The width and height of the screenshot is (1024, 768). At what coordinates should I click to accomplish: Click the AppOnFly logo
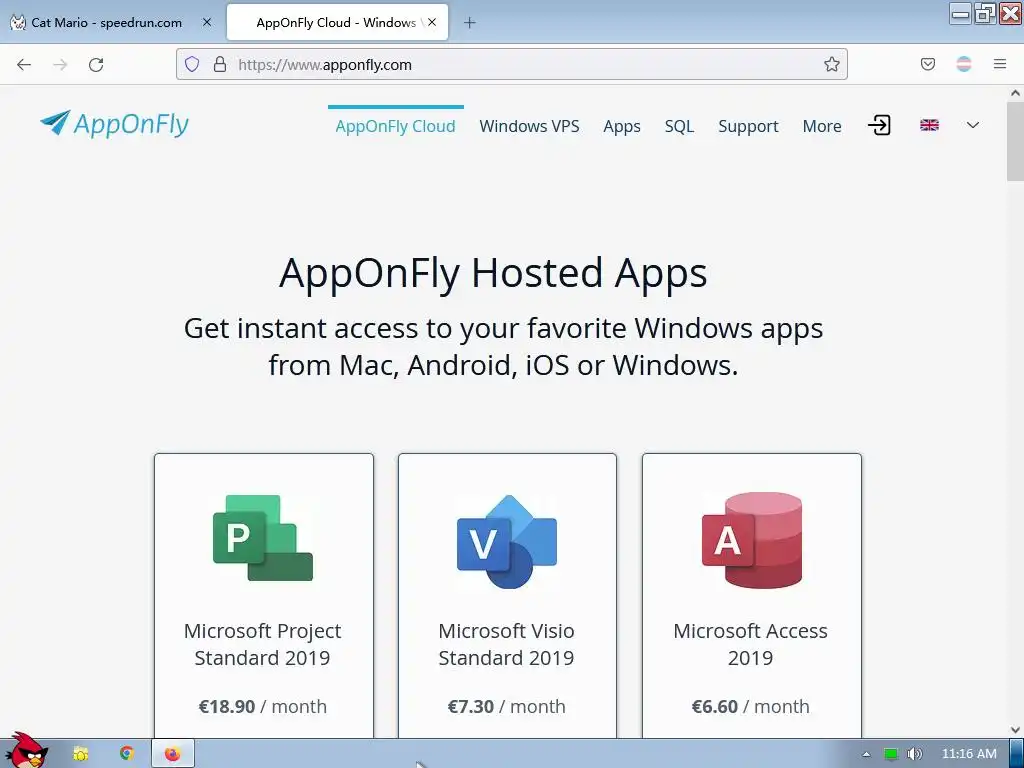pyautogui.click(x=114, y=123)
